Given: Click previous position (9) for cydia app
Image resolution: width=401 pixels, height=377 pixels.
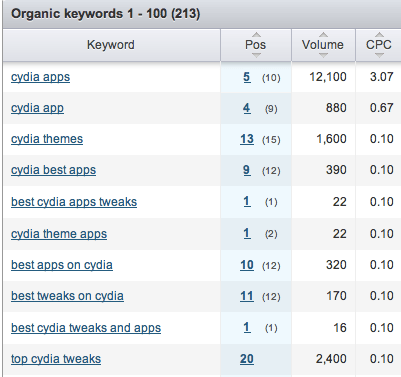Looking at the screenshot, I should [x=271, y=109].
